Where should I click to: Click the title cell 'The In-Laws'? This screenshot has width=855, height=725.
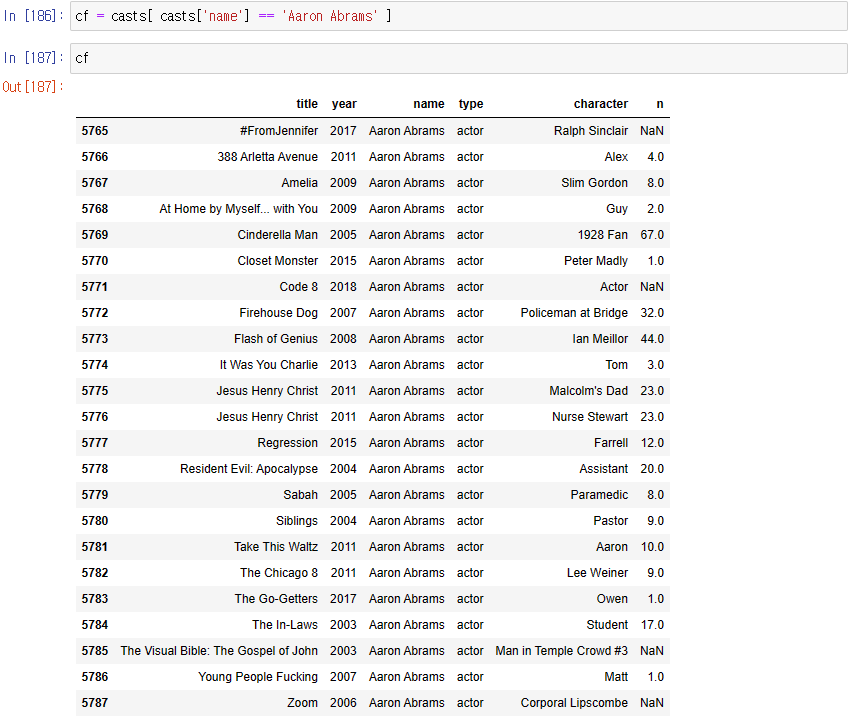coord(285,625)
